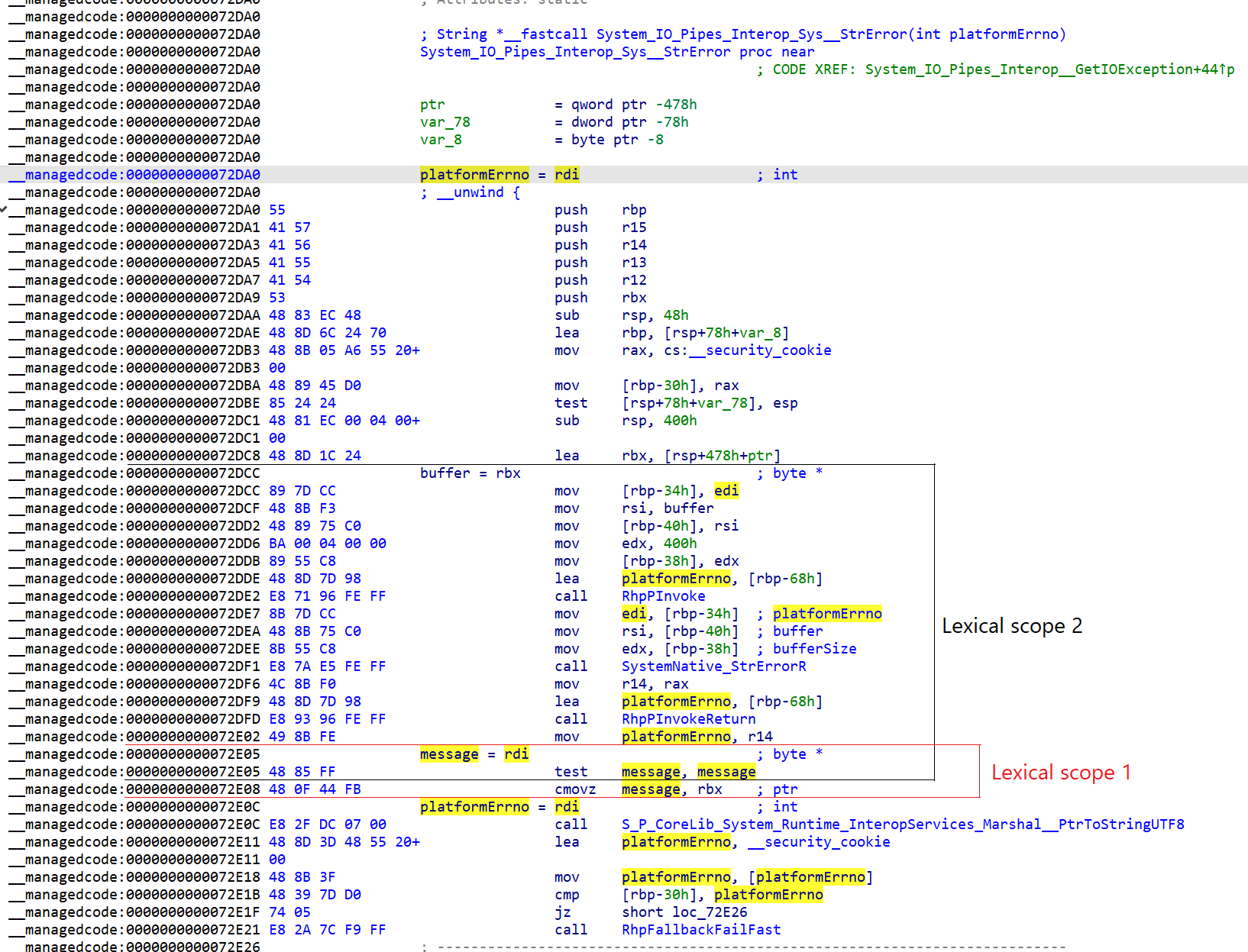The image size is (1248, 952).
Task: Open Marshal__PtrToStringUTF8 function definition
Action: coord(901,824)
